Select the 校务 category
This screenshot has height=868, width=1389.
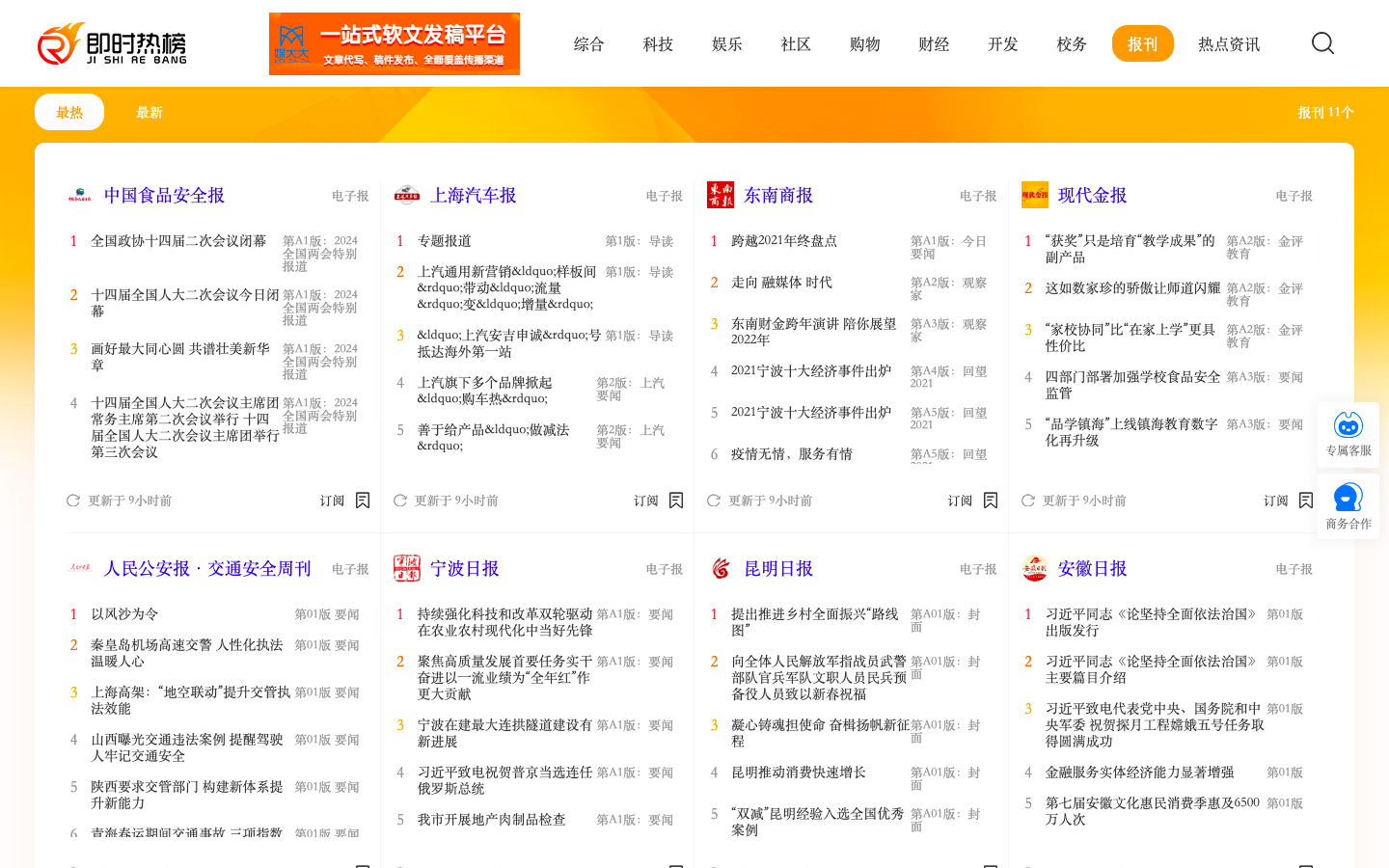point(1072,43)
